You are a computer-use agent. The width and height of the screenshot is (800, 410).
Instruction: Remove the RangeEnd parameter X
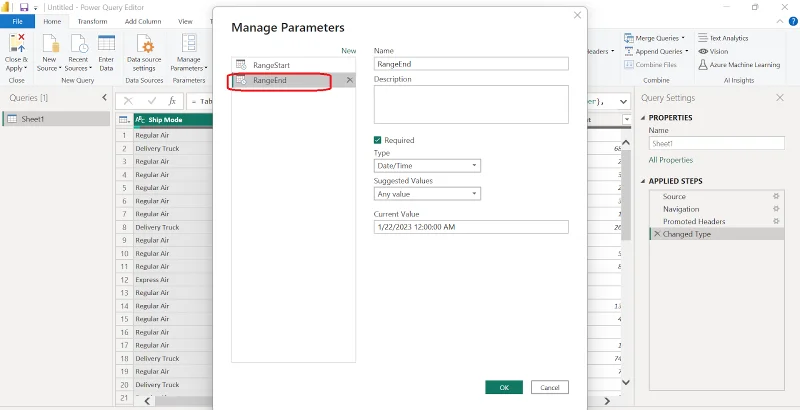(x=349, y=80)
